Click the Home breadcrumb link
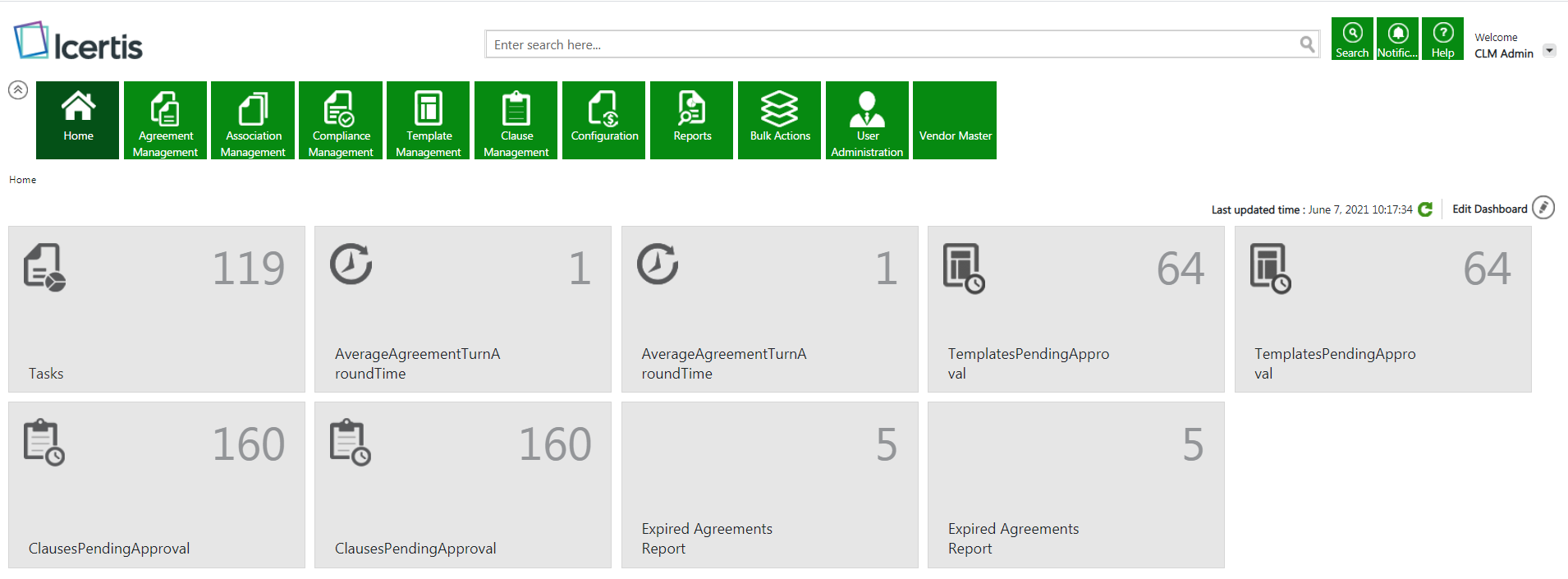This screenshot has width=1568, height=579. (23, 180)
